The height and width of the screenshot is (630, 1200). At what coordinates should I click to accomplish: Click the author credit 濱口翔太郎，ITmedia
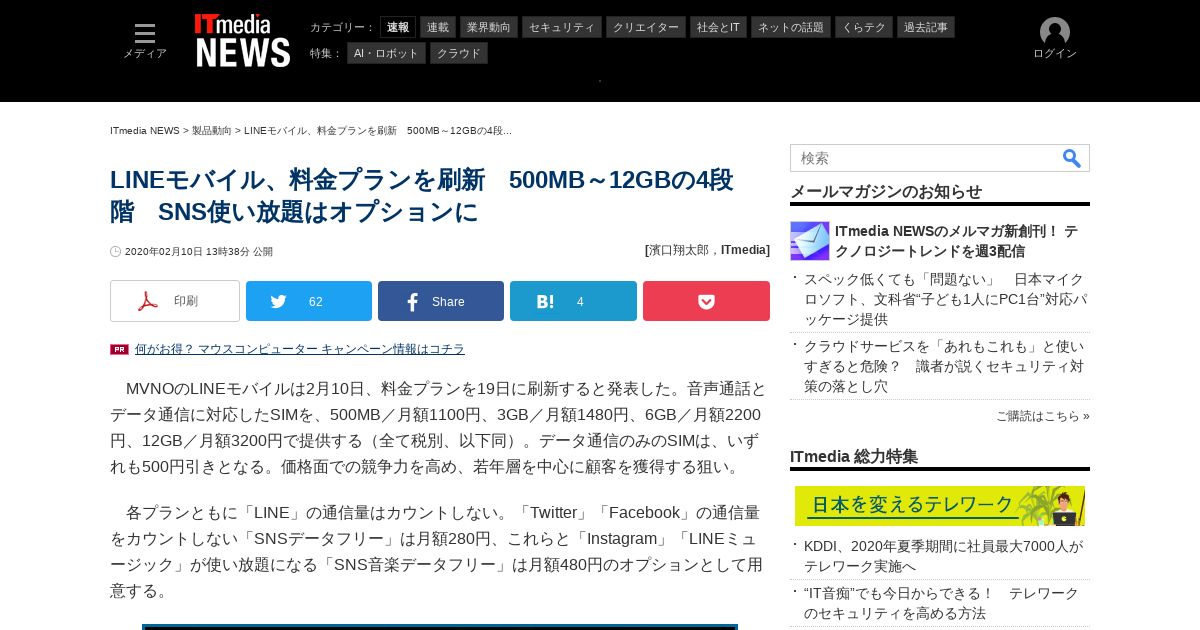[x=707, y=250]
